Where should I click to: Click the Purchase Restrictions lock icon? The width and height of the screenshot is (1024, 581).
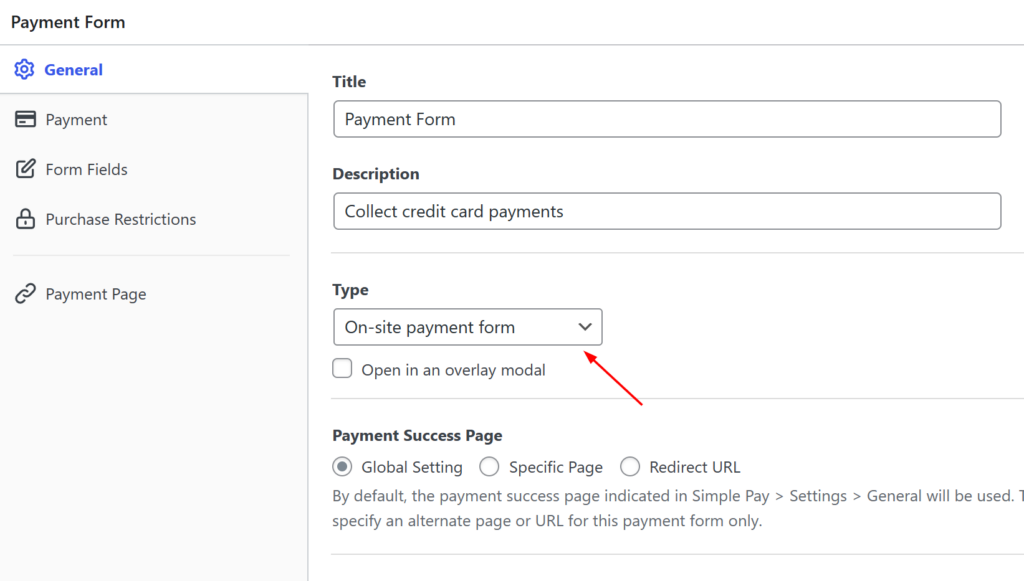point(25,220)
